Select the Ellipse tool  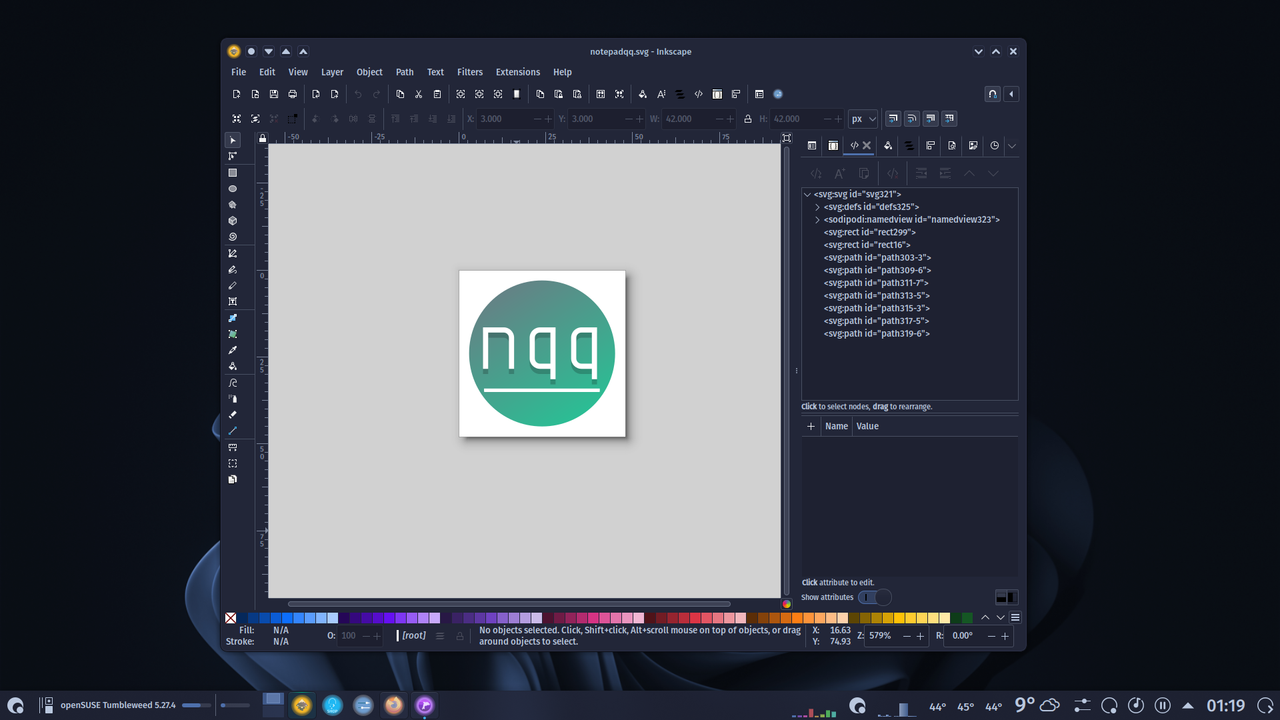(233, 189)
